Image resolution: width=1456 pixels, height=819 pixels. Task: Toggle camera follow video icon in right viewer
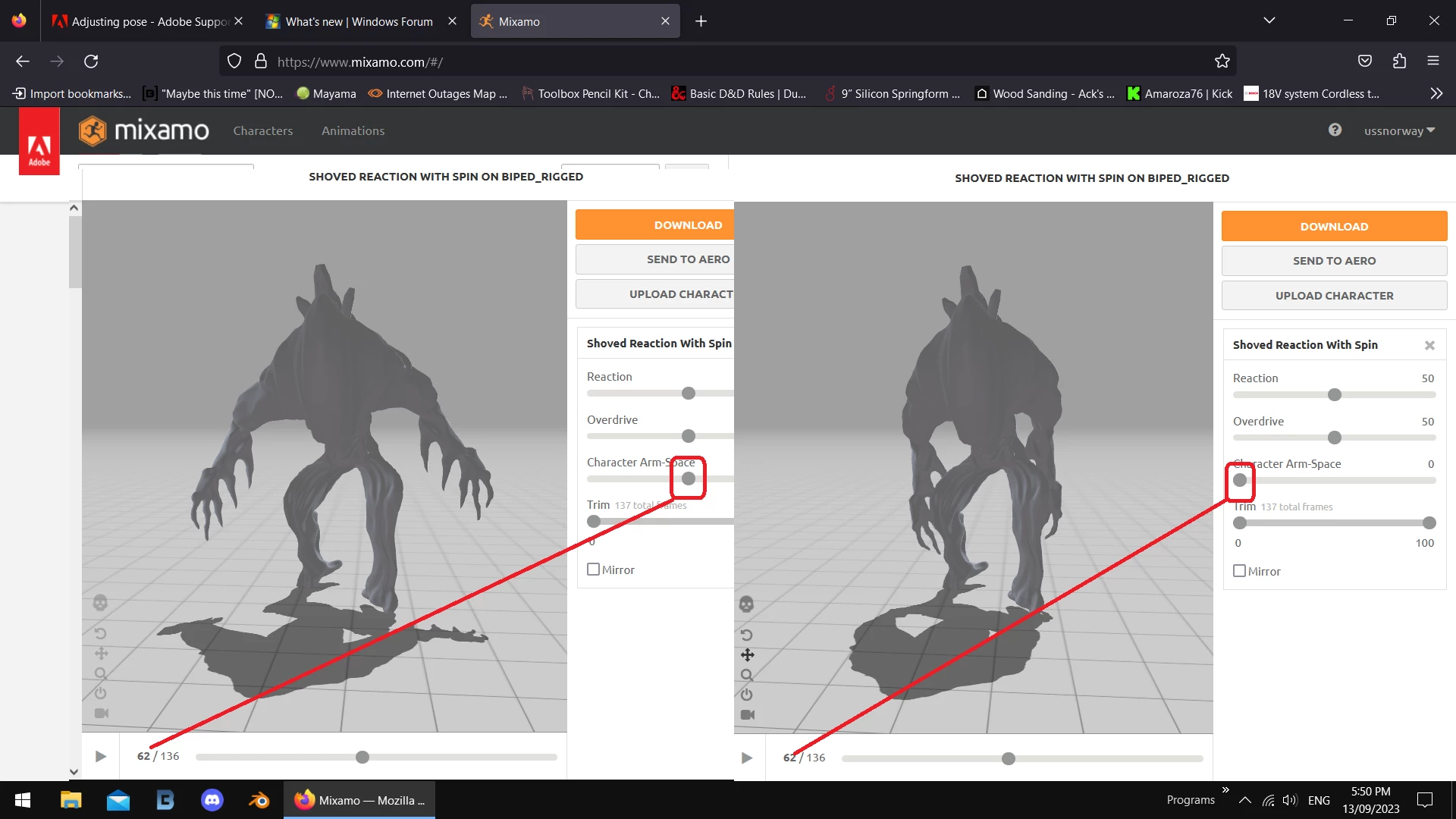(x=747, y=714)
